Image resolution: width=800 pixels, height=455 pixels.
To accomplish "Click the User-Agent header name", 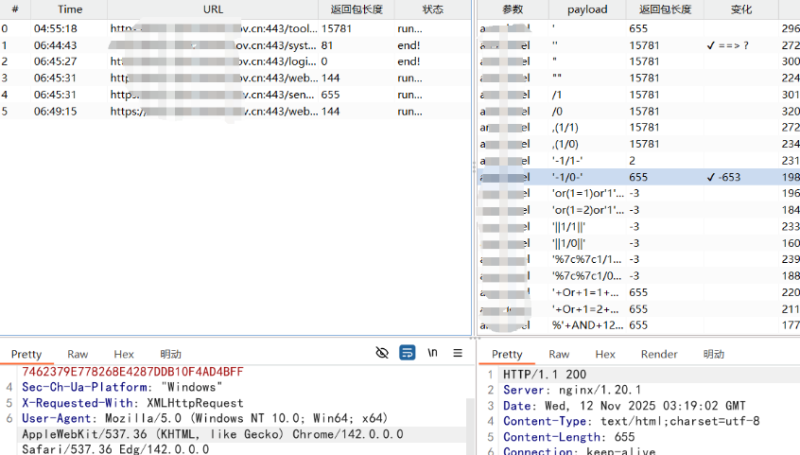I will coord(56,418).
